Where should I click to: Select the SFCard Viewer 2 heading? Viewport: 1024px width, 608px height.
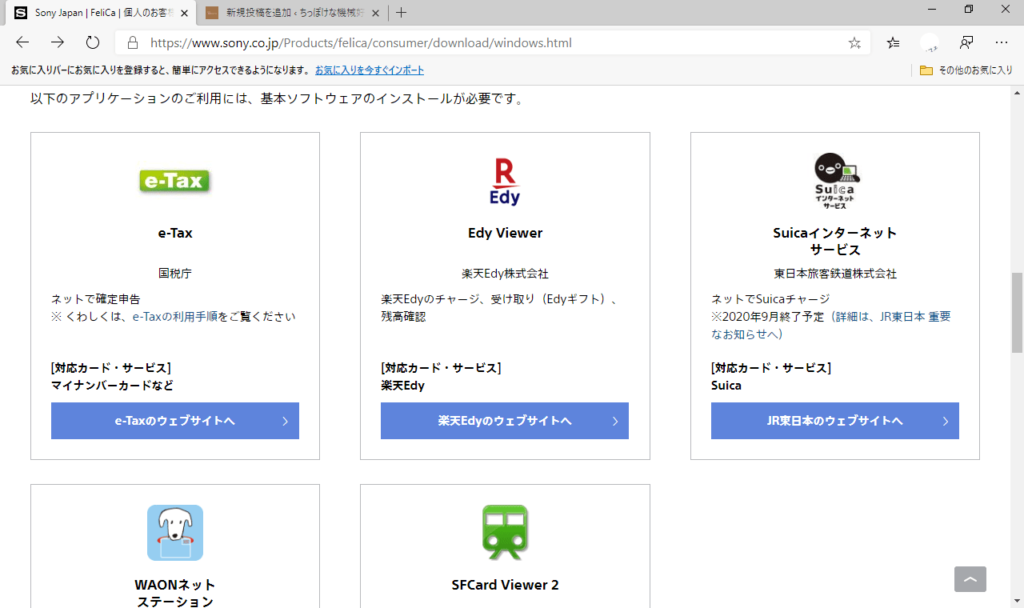[505, 585]
